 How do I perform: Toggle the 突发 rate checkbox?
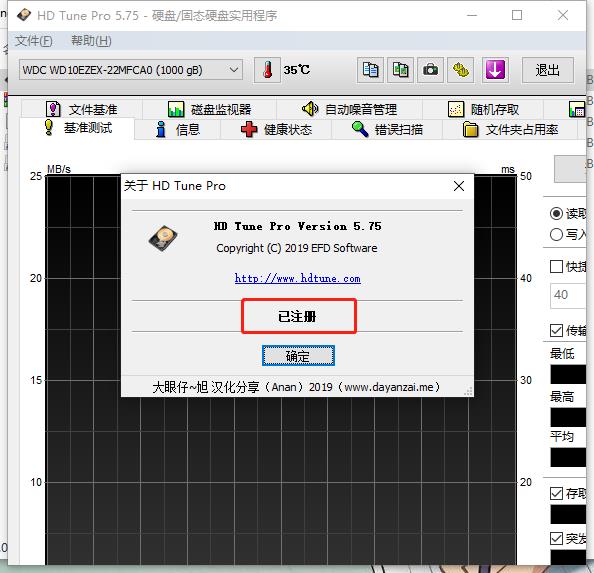556,538
